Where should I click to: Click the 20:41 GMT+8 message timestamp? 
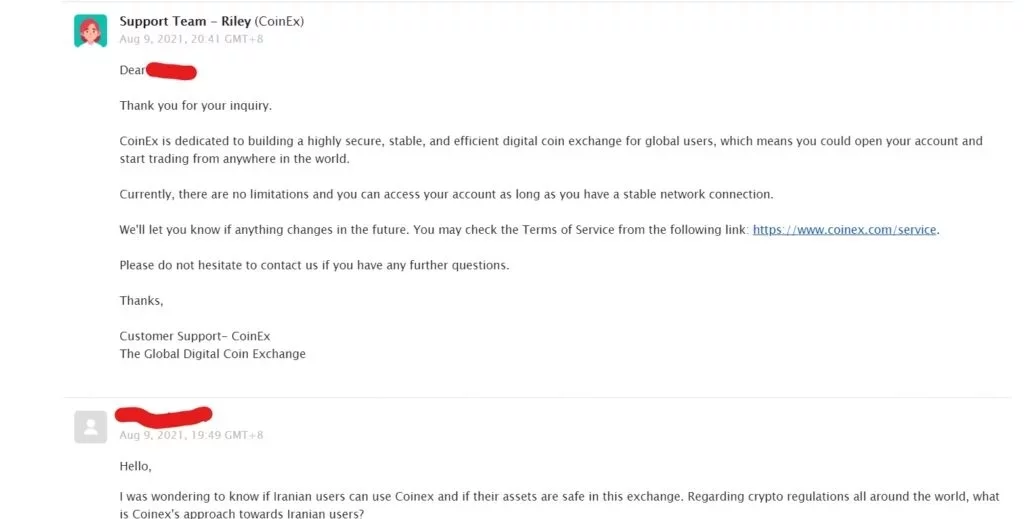pos(191,39)
